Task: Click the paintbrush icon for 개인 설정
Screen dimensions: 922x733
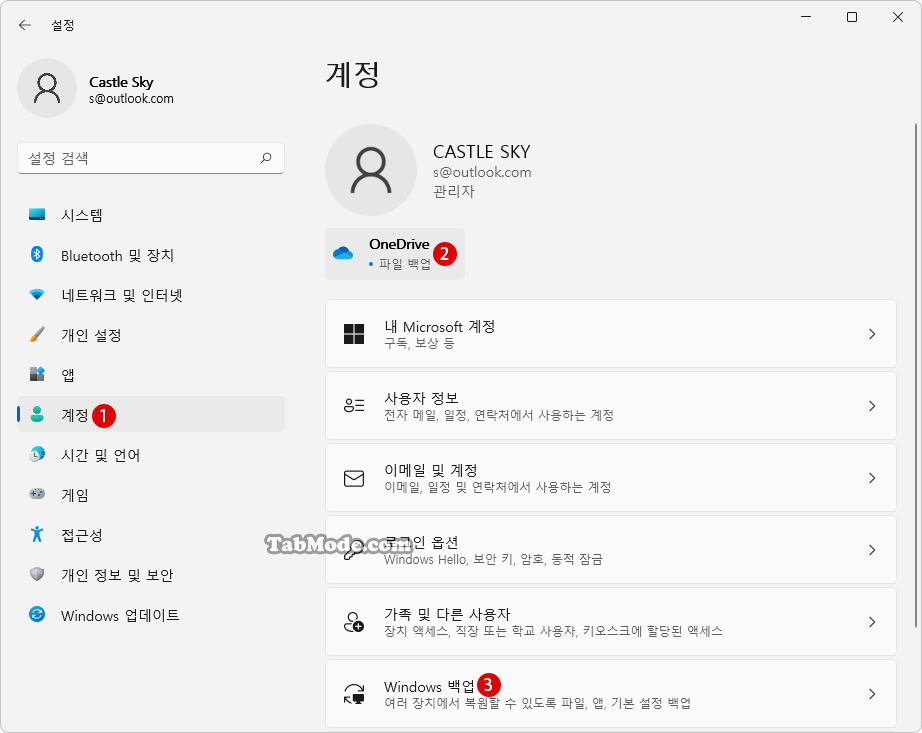Action: [37, 334]
